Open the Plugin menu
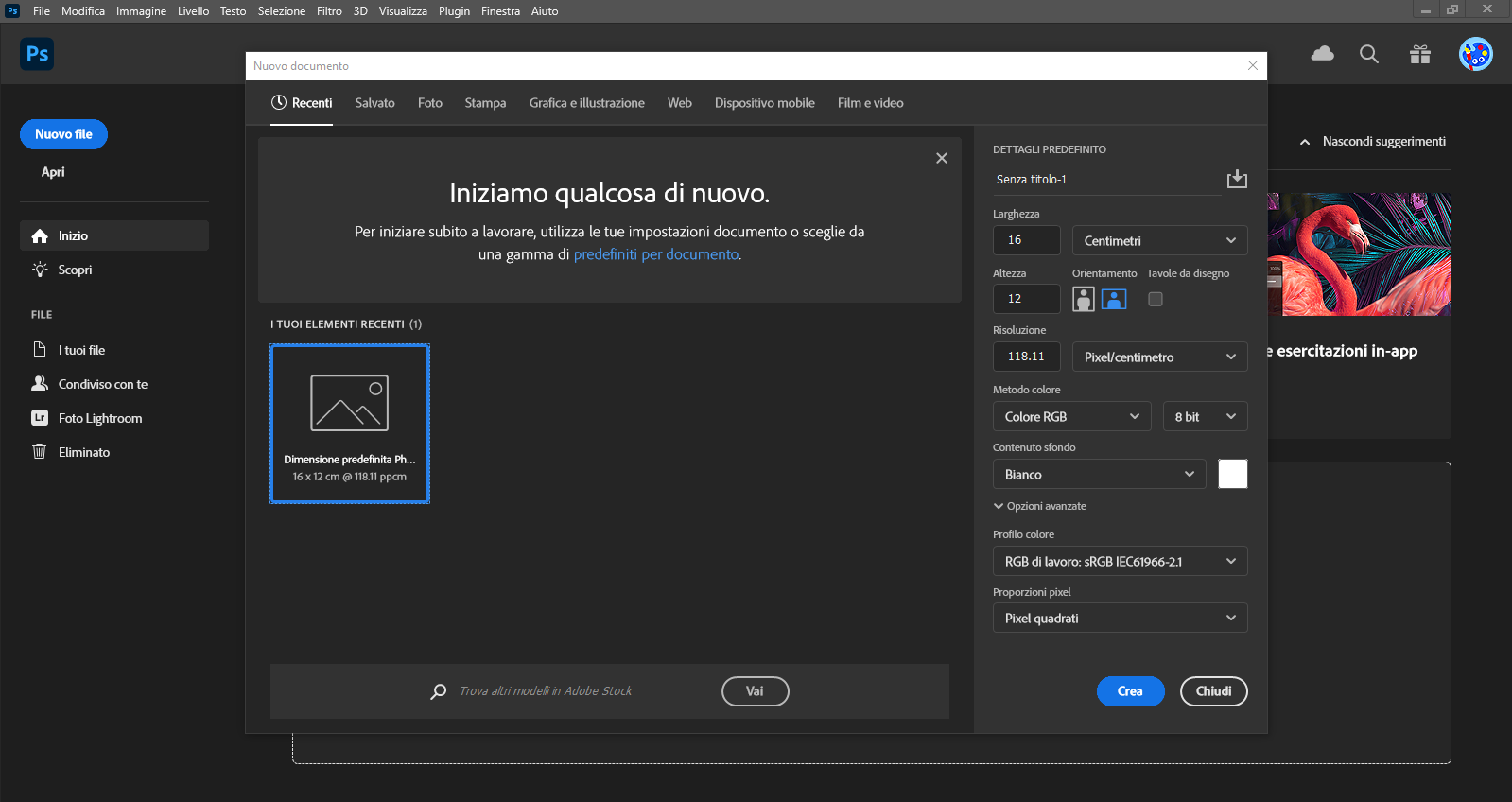 (454, 11)
